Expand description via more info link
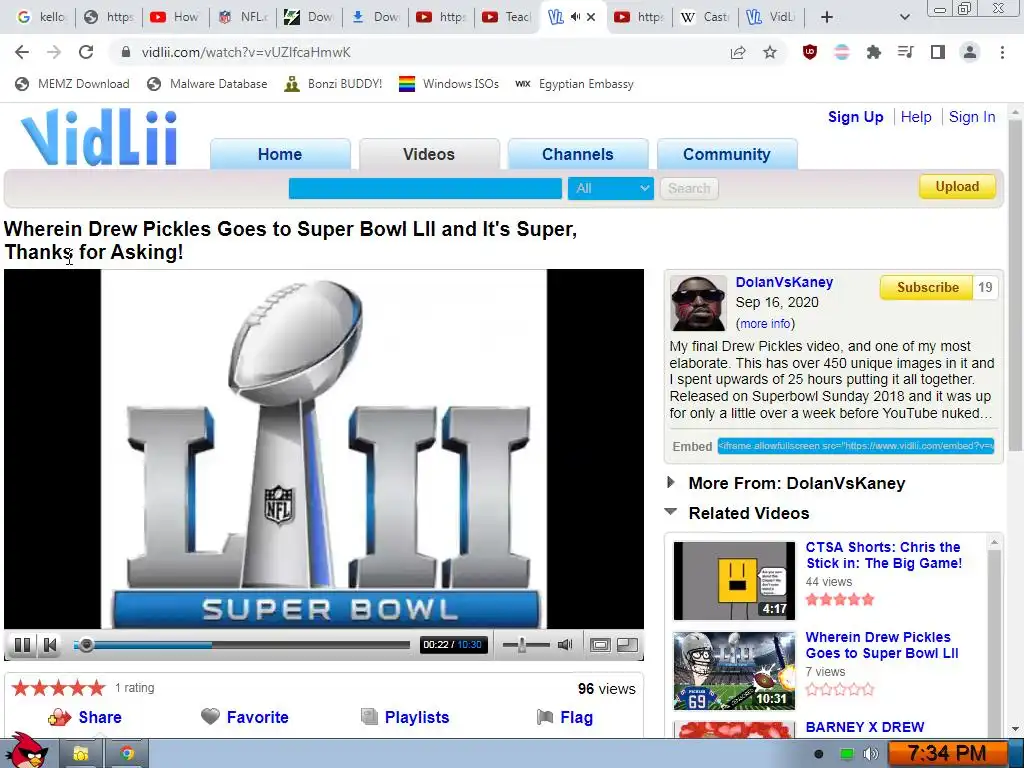1024x768 pixels. click(765, 323)
